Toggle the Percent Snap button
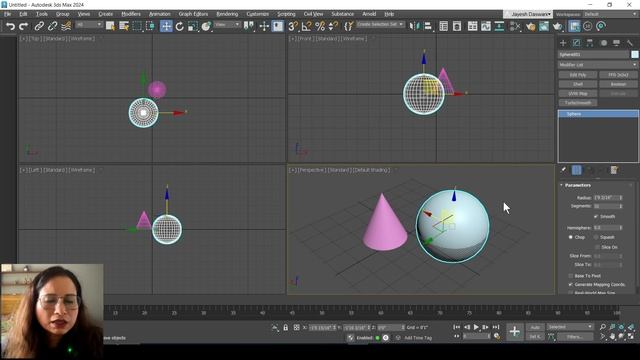This screenshot has height=360, width=640. click(320, 27)
